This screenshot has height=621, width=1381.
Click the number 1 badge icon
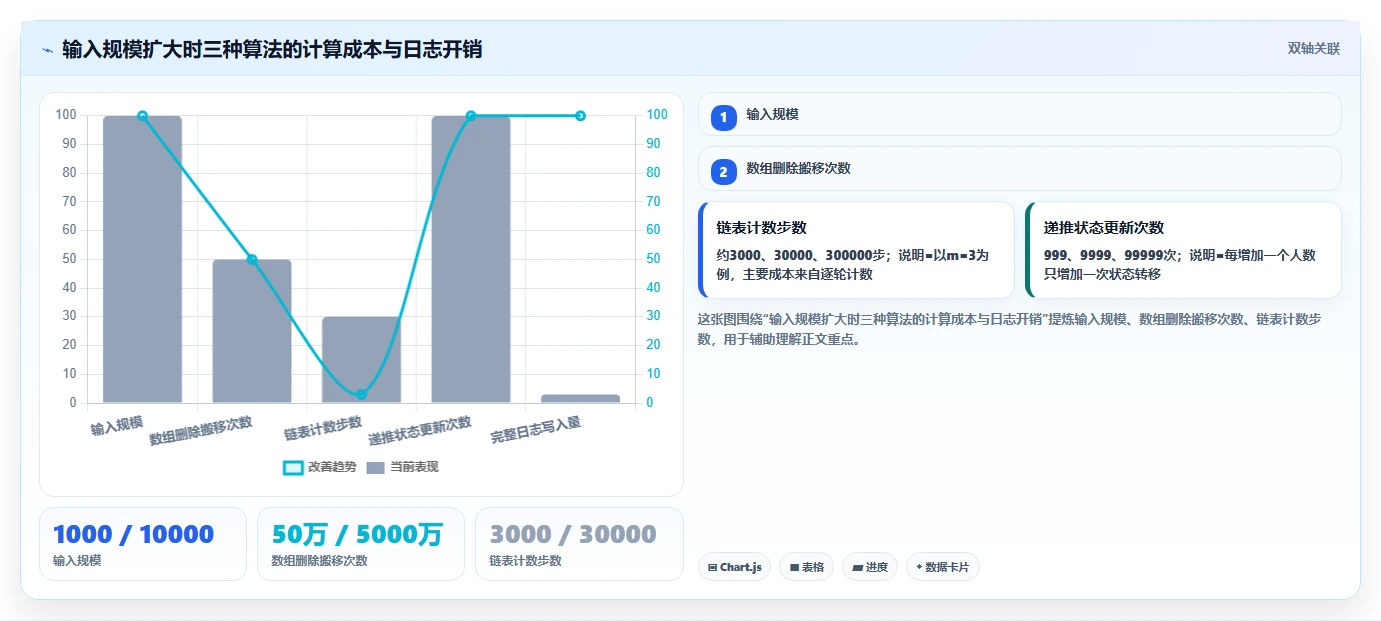(724, 118)
